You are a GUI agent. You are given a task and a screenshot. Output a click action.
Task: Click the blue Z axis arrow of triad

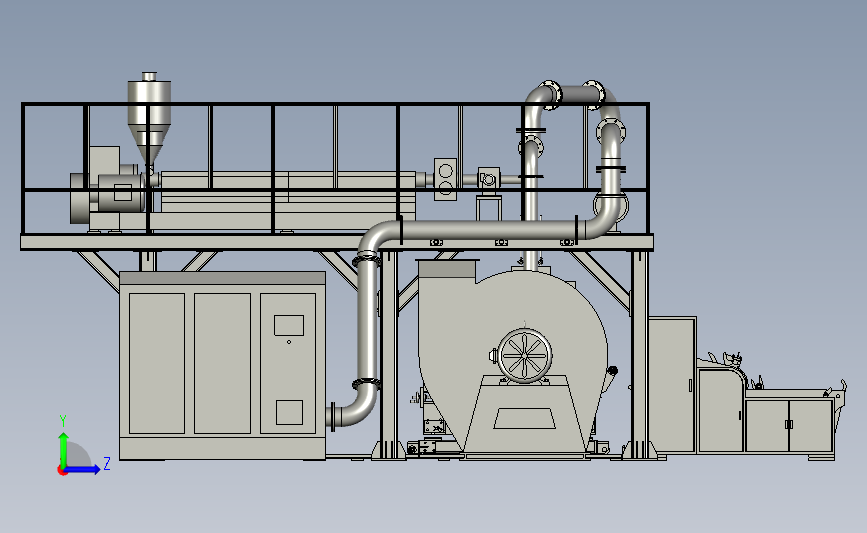click(83, 470)
